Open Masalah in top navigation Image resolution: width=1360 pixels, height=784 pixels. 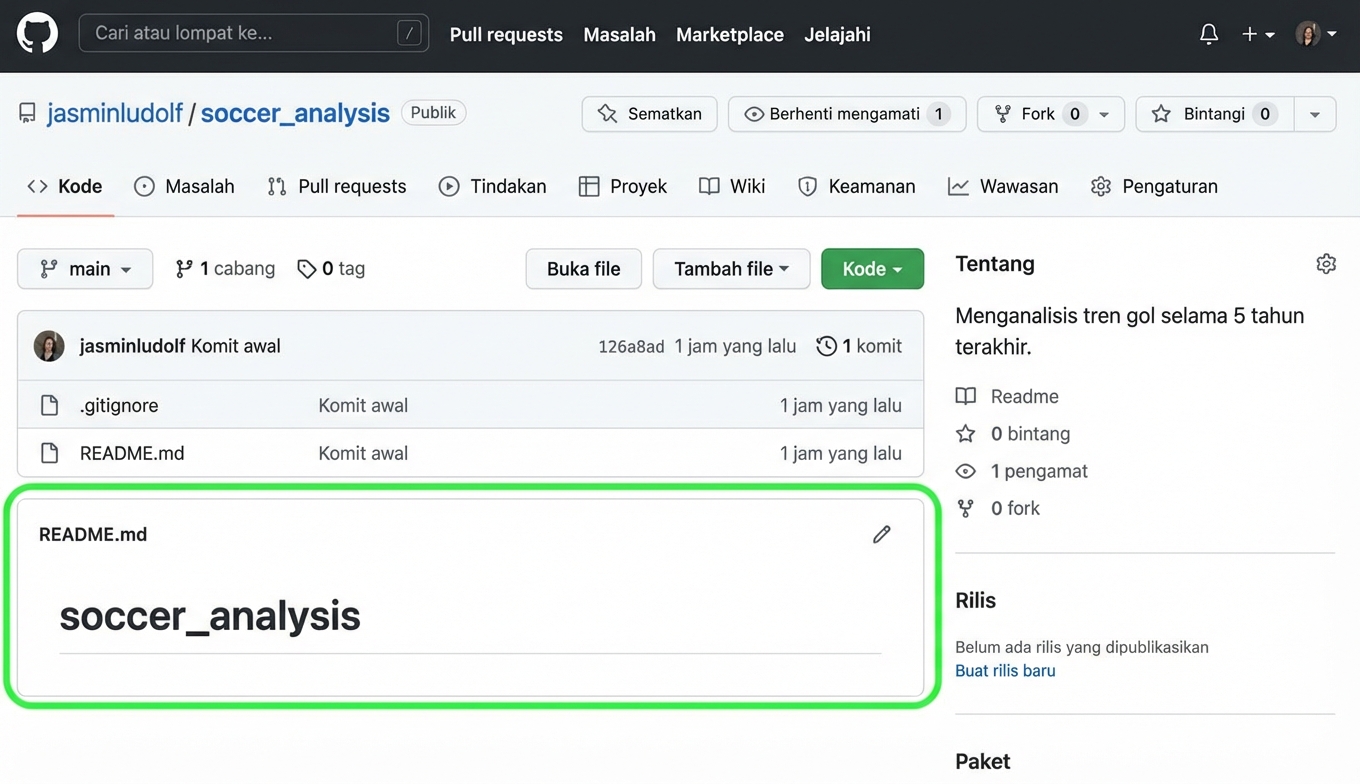point(619,34)
